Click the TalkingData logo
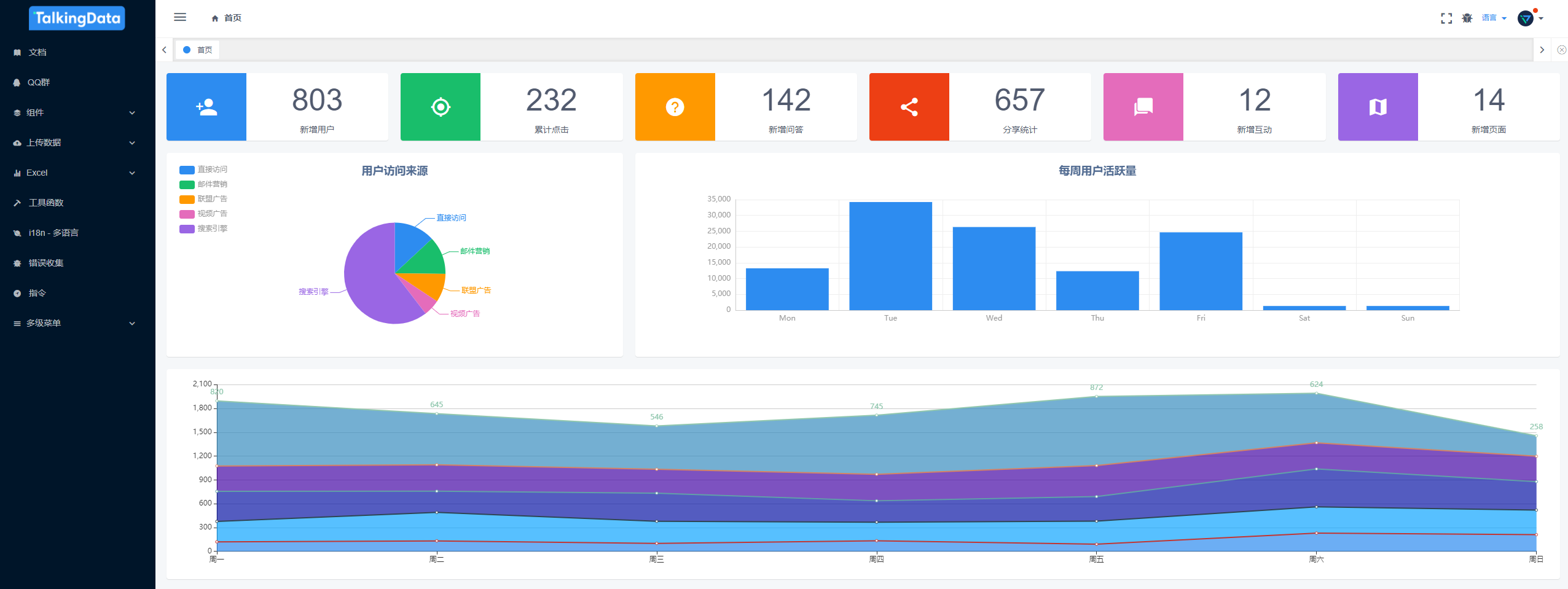Viewport: 1568px width, 589px height. point(77,18)
